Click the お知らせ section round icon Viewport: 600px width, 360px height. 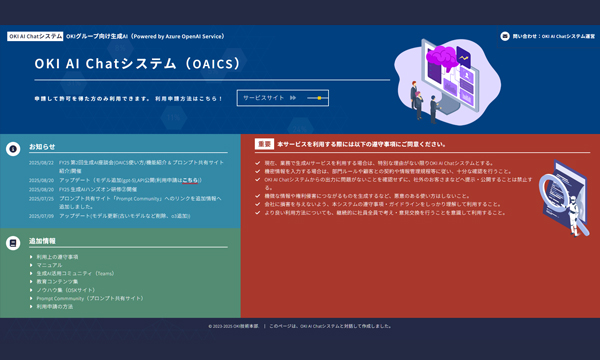[13, 149]
